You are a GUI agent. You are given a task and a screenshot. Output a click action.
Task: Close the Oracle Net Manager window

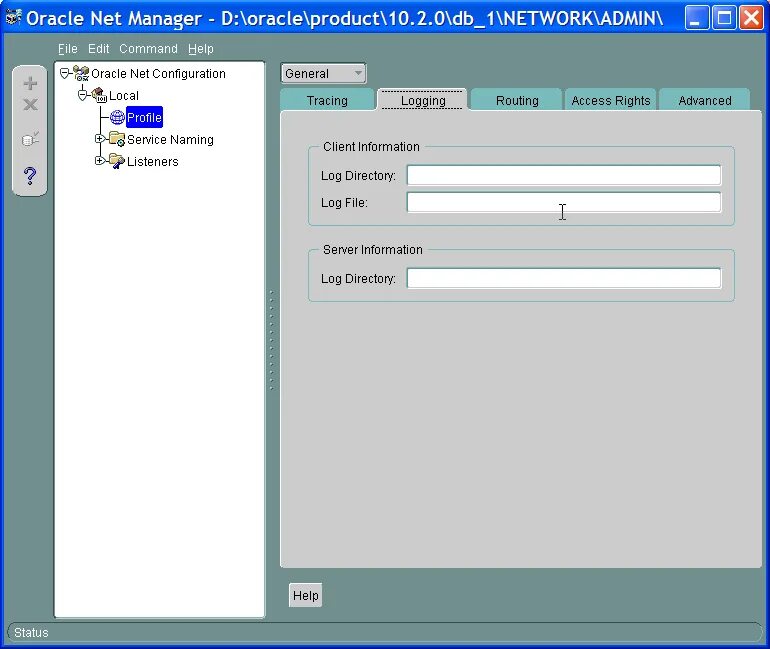click(x=751, y=18)
